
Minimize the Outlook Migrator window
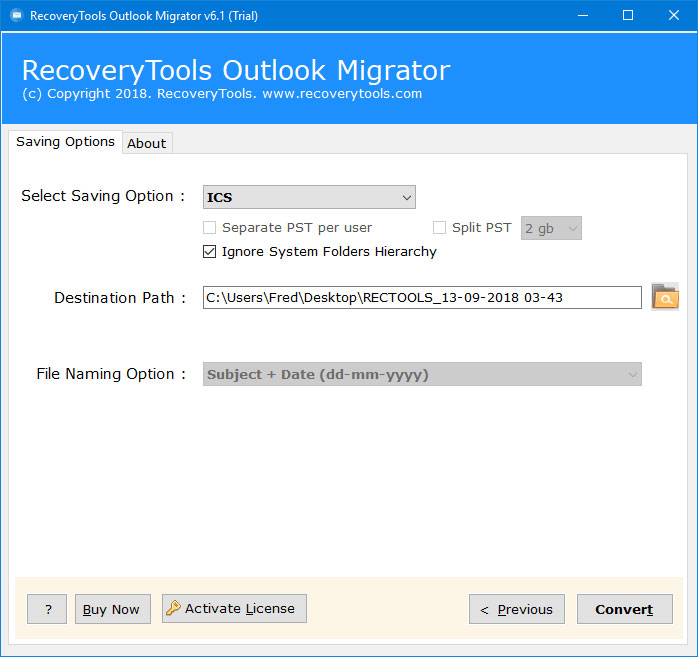[x=583, y=16]
